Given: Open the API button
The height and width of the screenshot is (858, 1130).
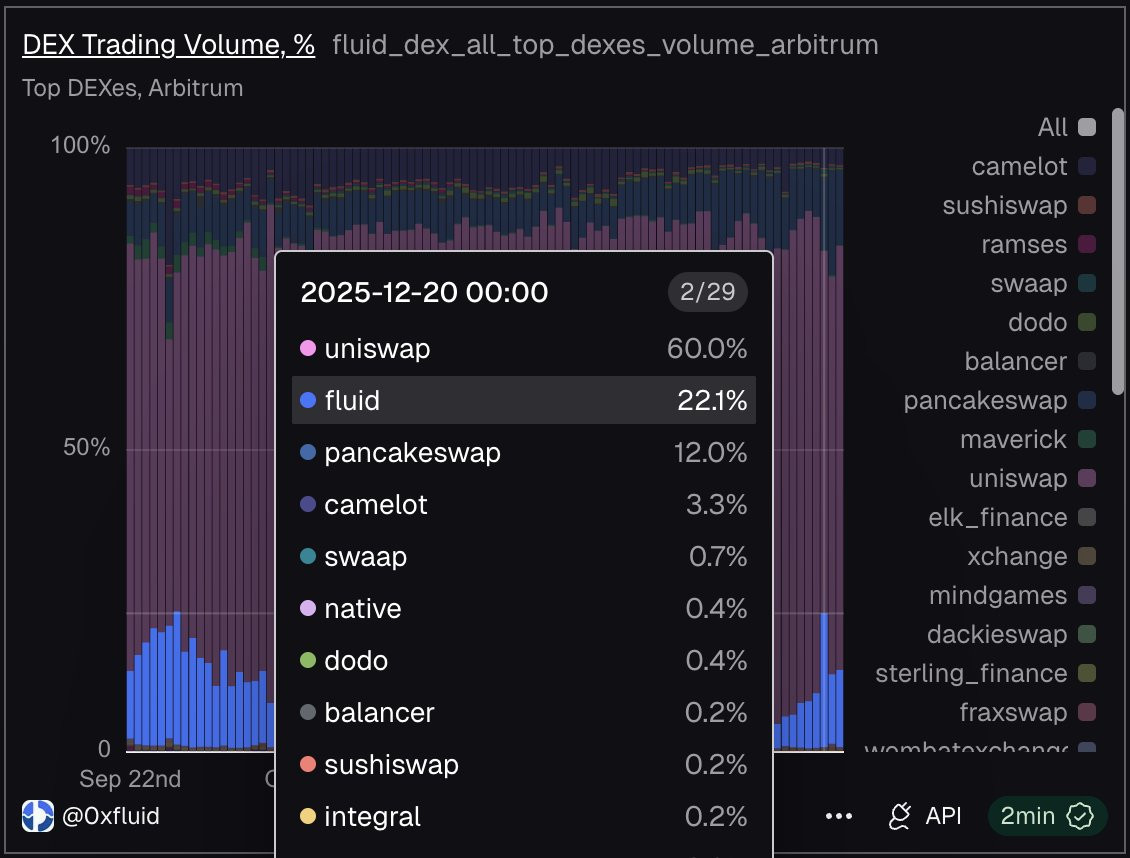Looking at the screenshot, I should pos(925,816).
